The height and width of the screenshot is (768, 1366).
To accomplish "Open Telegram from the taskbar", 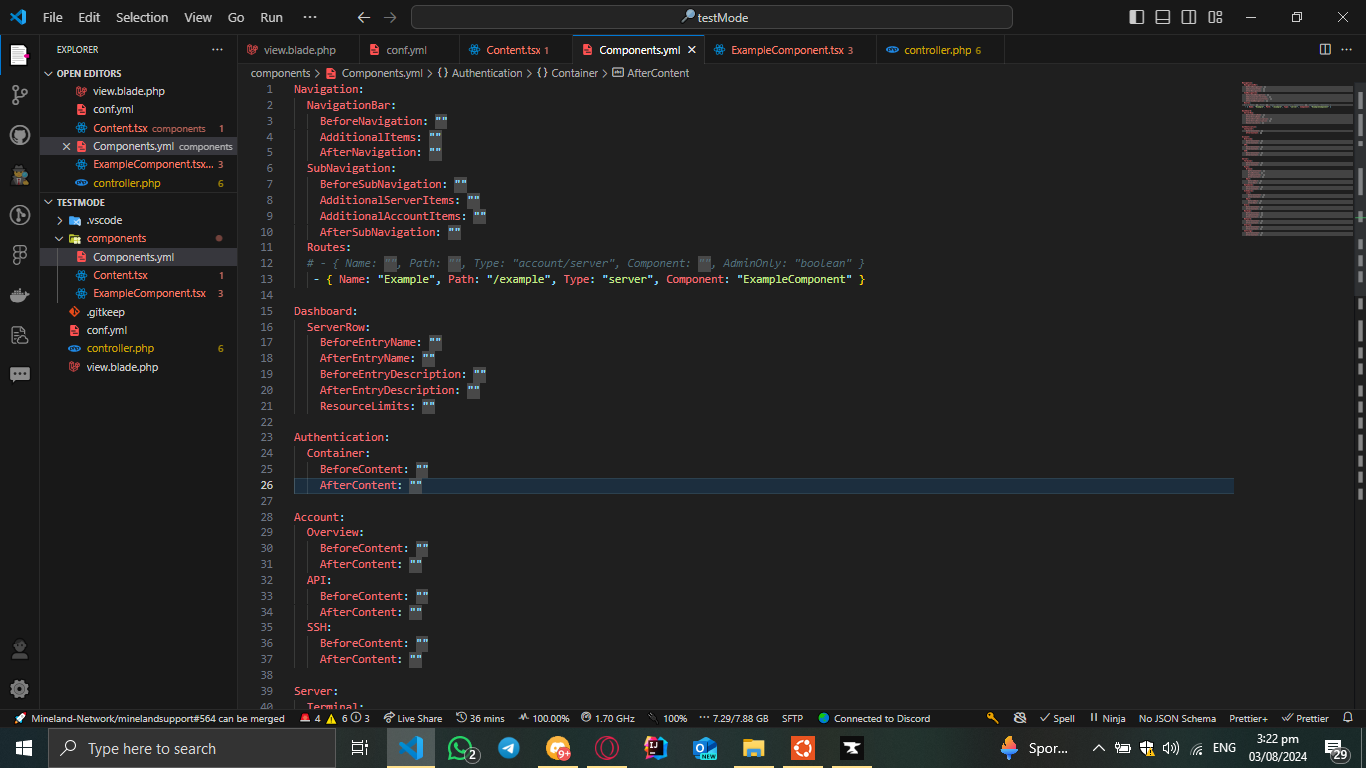I will pyautogui.click(x=509, y=748).
